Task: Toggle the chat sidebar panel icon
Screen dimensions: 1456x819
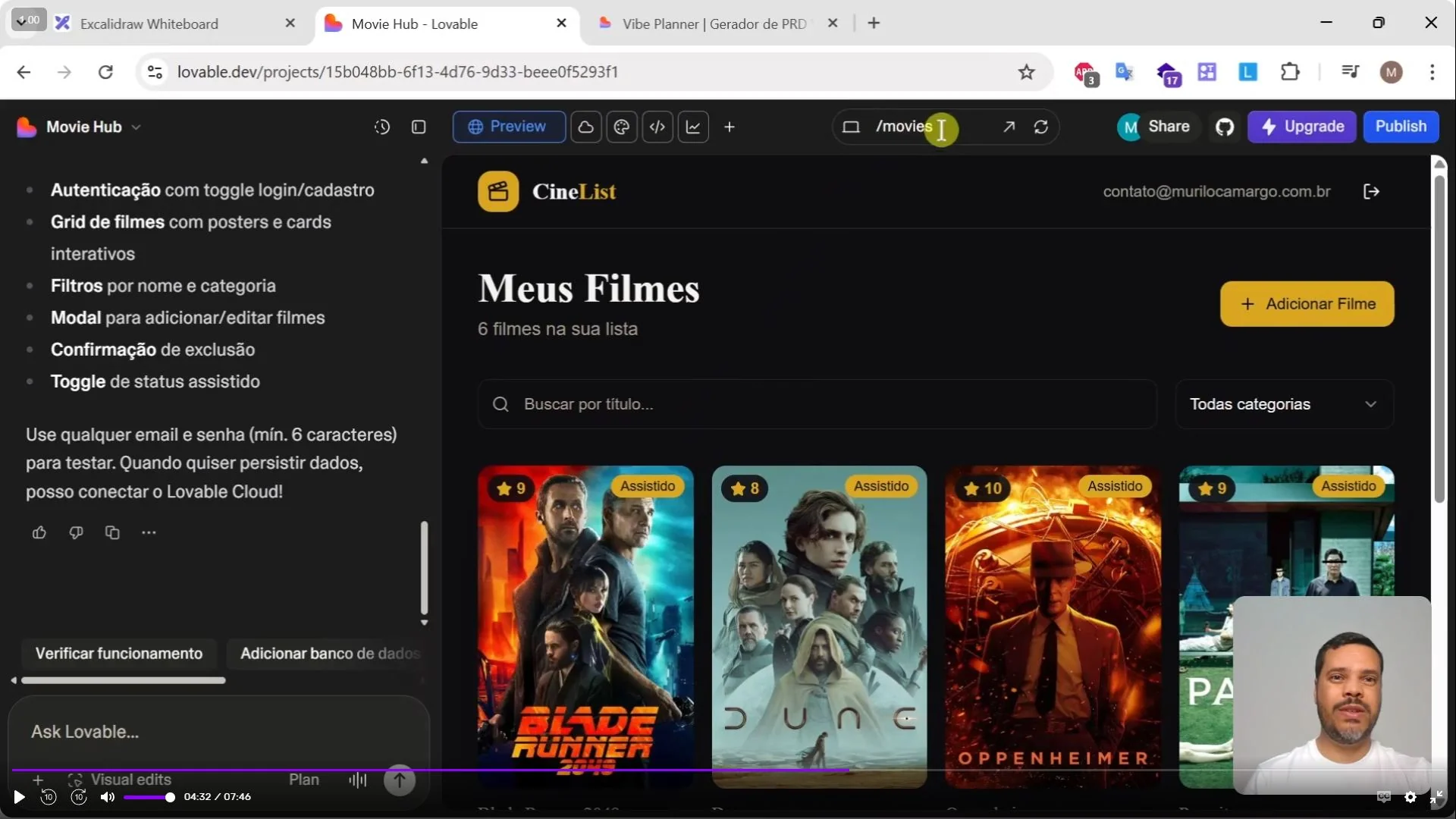Action: point(419,127)
